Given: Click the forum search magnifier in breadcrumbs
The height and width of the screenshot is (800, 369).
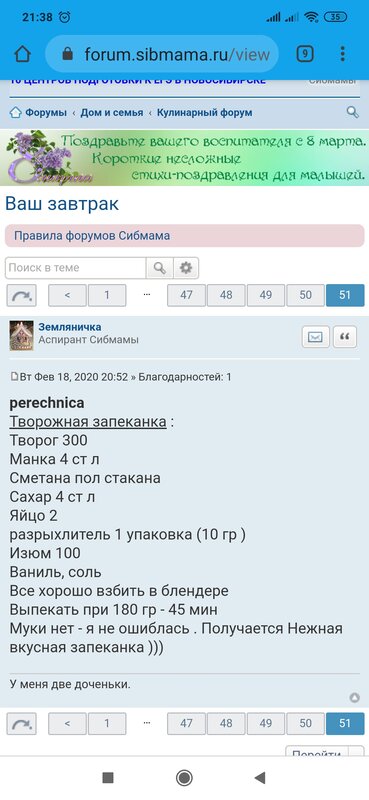Looking at the screenshot, I should tap(353, 112).
